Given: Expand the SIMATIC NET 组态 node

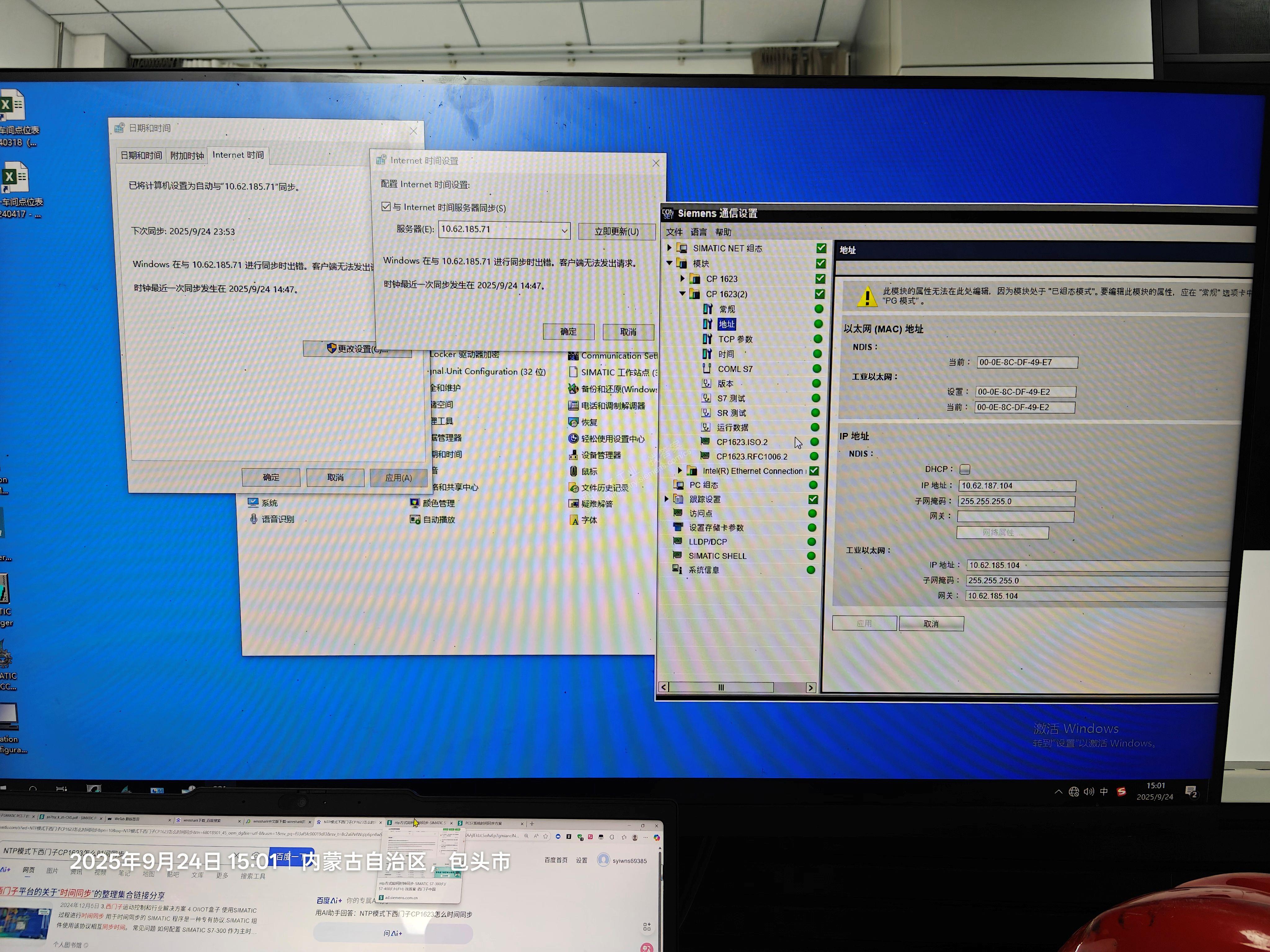Looking at the screenshot, I should [x=669, y=248].
